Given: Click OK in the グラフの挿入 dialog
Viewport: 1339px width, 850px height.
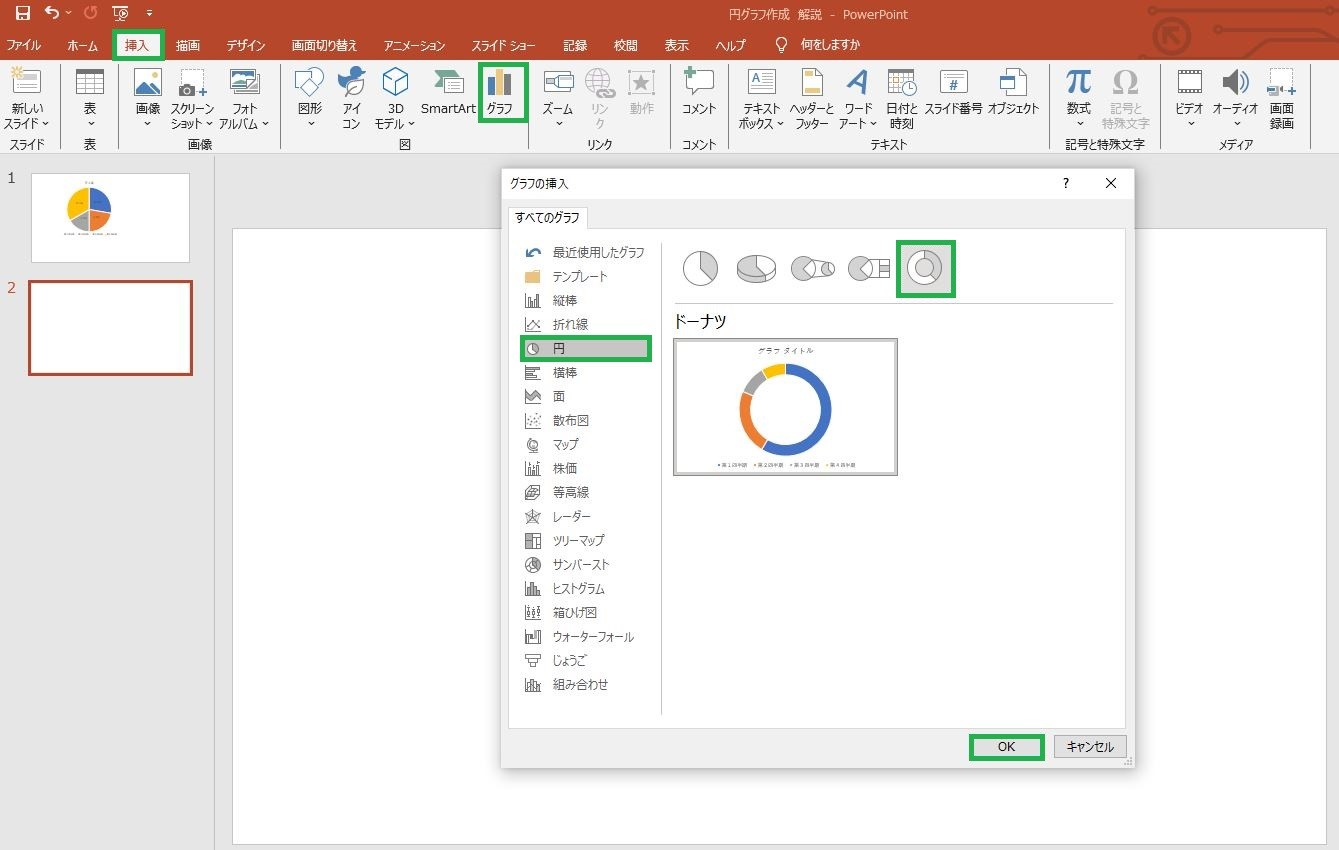Looking at the screenshot, I should coord(1006,747).
